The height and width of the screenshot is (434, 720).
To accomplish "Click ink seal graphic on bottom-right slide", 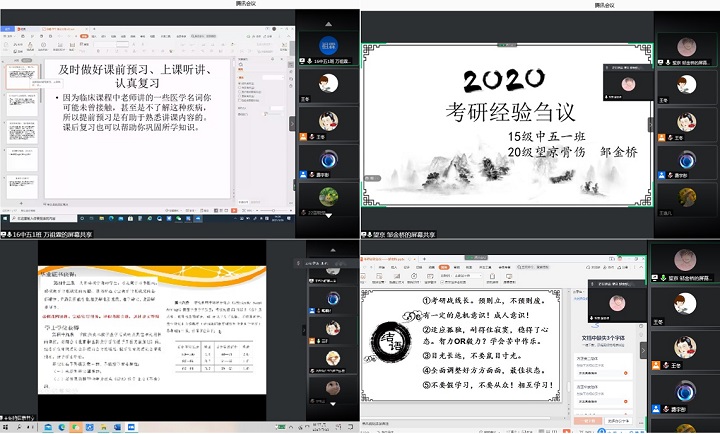I will pos(390,341).
